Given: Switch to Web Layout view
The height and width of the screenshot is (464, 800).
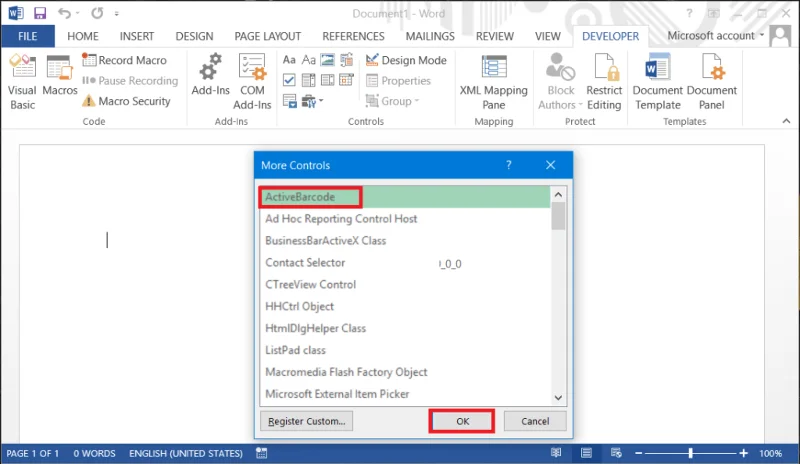Looking at the screenshot, I should coord(616,453).
